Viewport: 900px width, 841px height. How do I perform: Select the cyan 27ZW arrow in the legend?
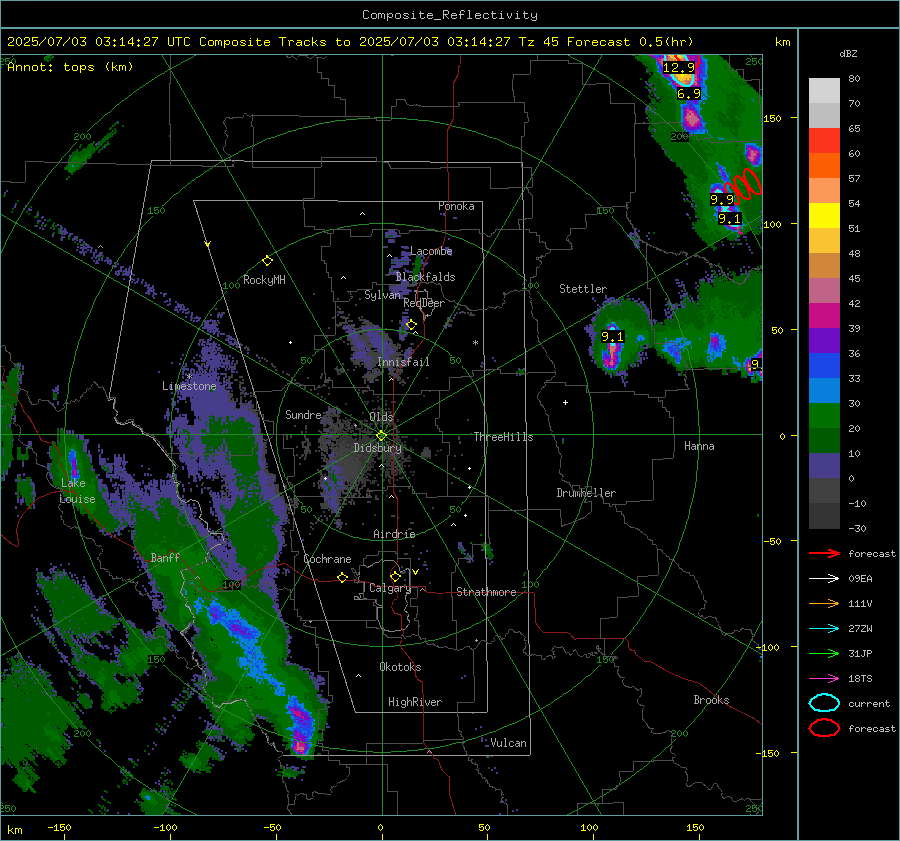pyautogui.click(x=824, y=629)
